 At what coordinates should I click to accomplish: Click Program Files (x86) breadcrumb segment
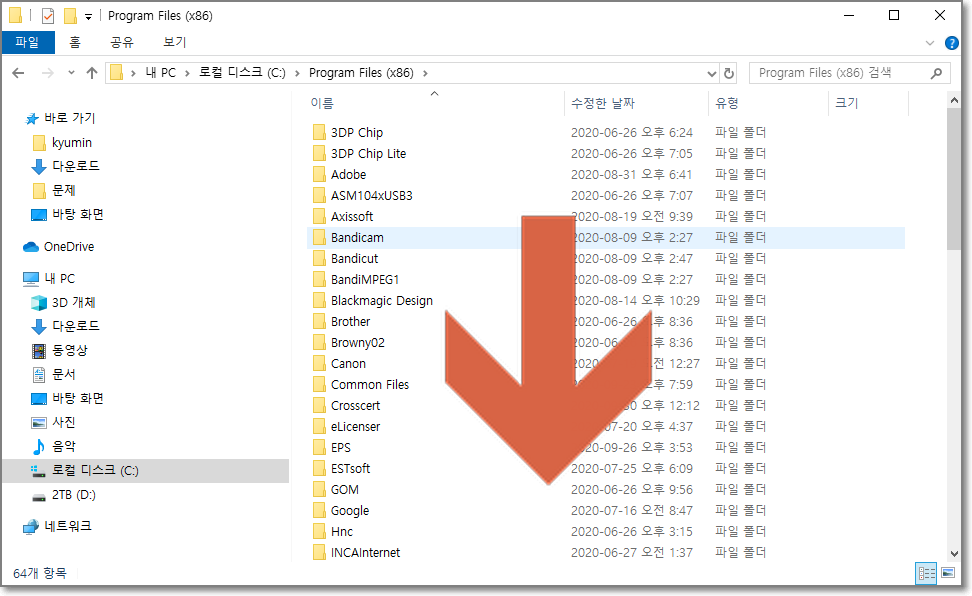[x=361, y=73]
